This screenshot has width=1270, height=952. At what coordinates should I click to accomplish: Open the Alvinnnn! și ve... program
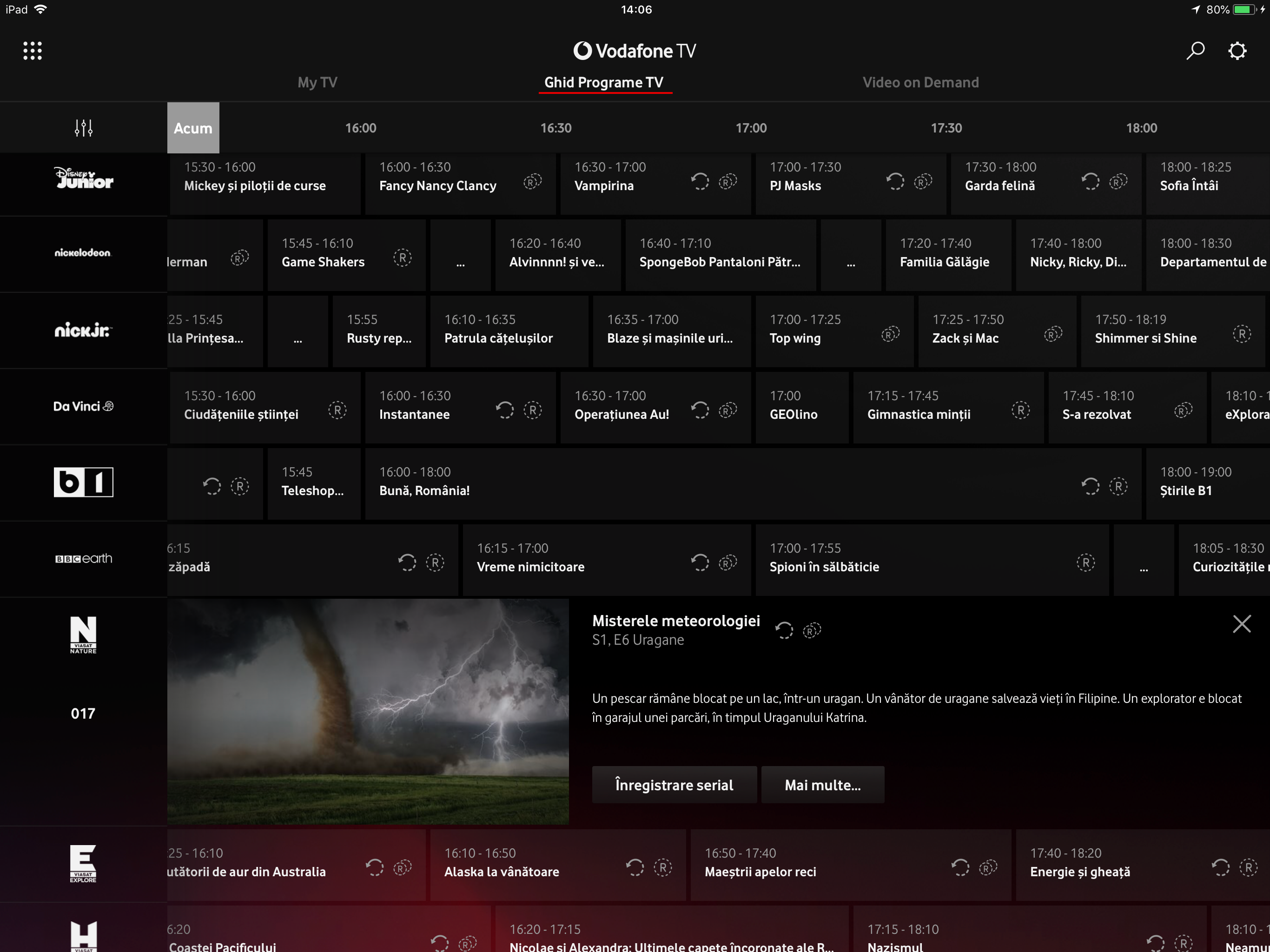pos(558,255)
